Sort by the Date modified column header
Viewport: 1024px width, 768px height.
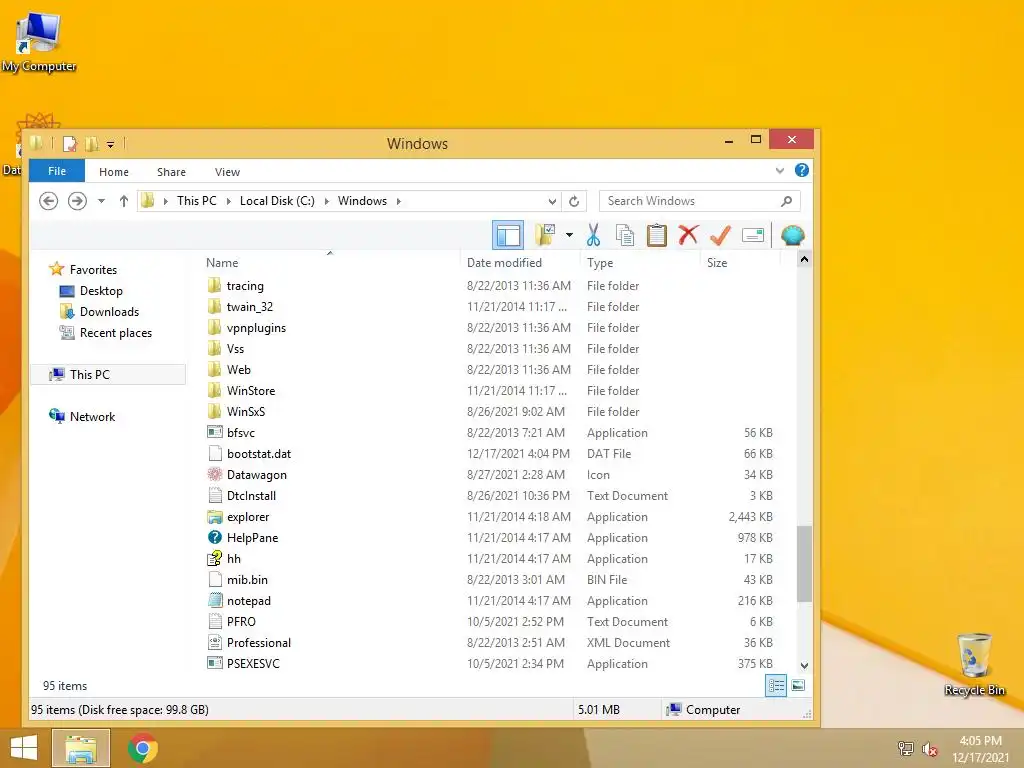tap(504, 263)
